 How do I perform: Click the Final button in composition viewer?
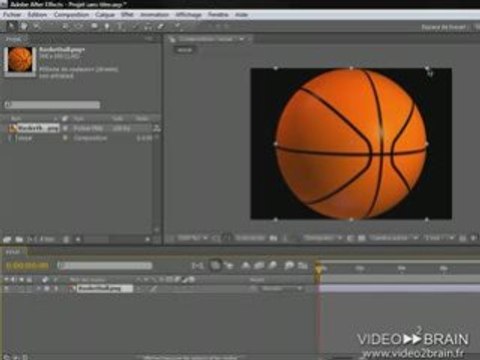[x=184, y=50]
